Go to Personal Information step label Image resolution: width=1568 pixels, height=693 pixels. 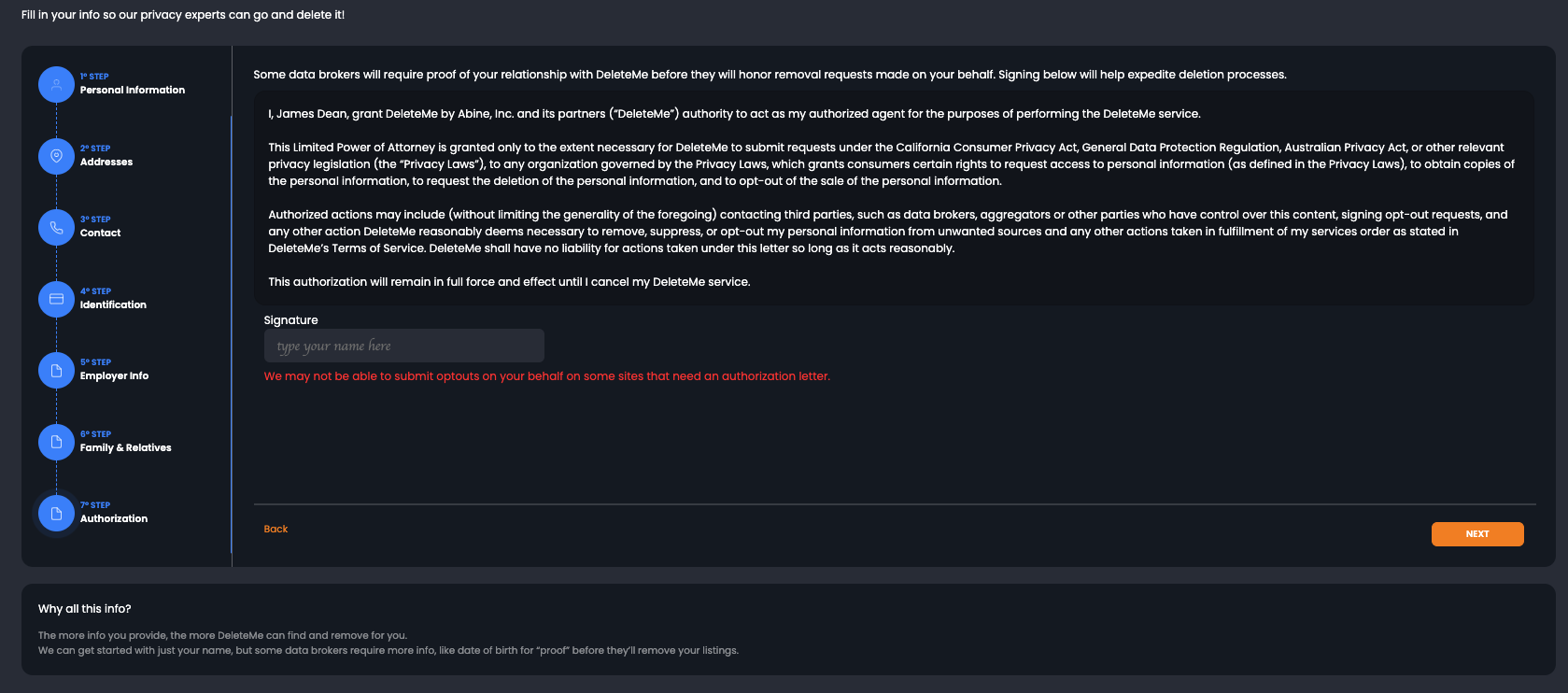133,90
